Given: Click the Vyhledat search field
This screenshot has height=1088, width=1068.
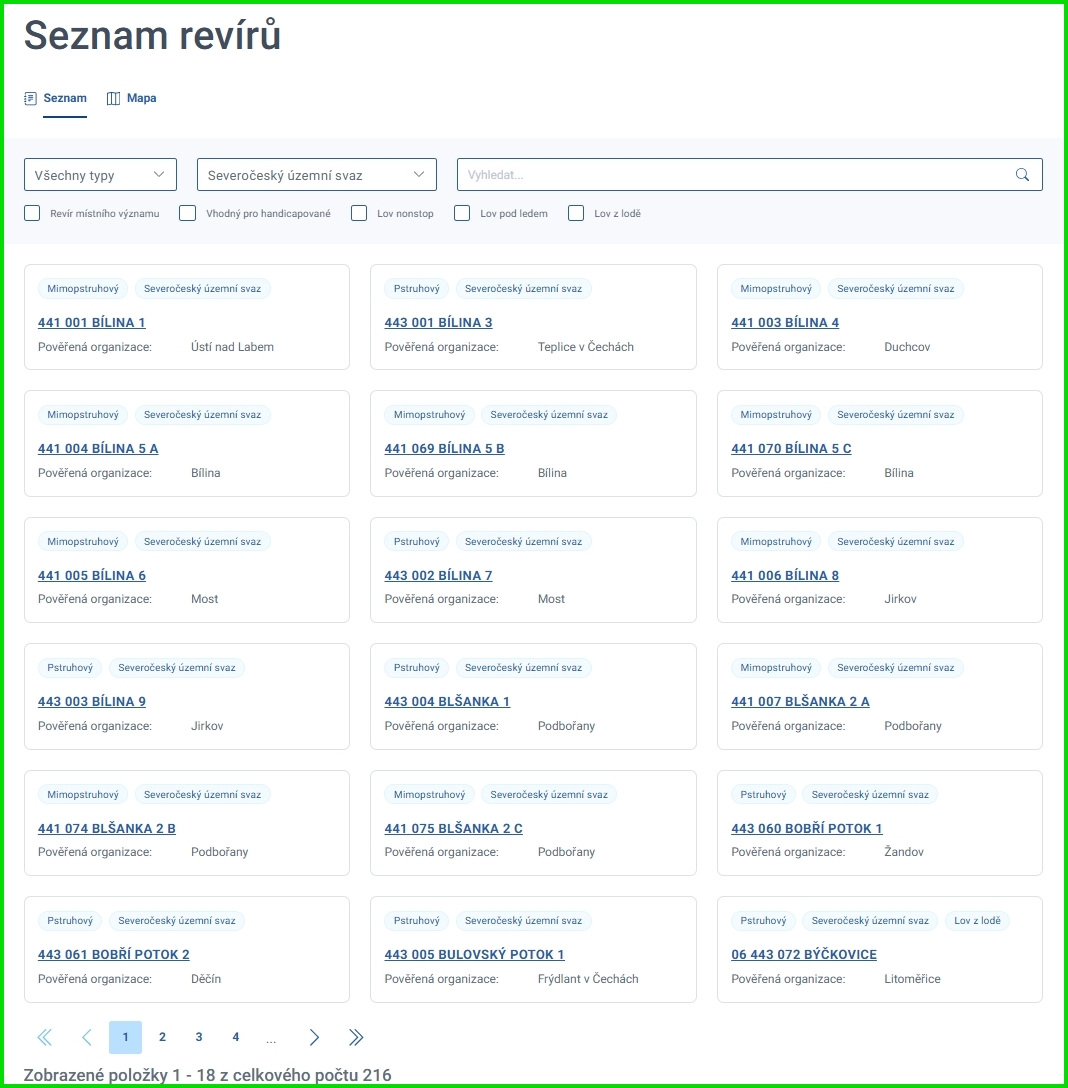Looking at the screenshot, I should pyautogui.click(x=735, y=175).
